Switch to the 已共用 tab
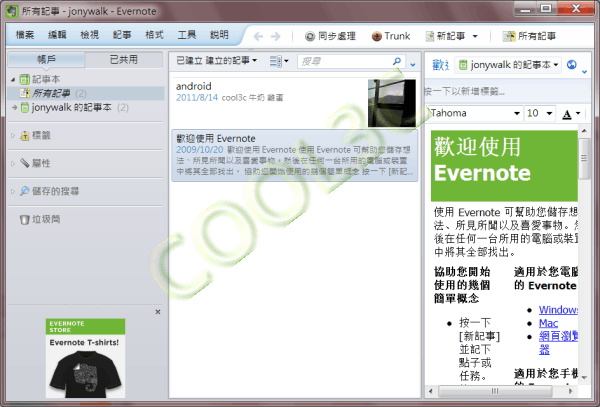Image resolution: width=600 pixels, height=407 pixels. (124, 60)
